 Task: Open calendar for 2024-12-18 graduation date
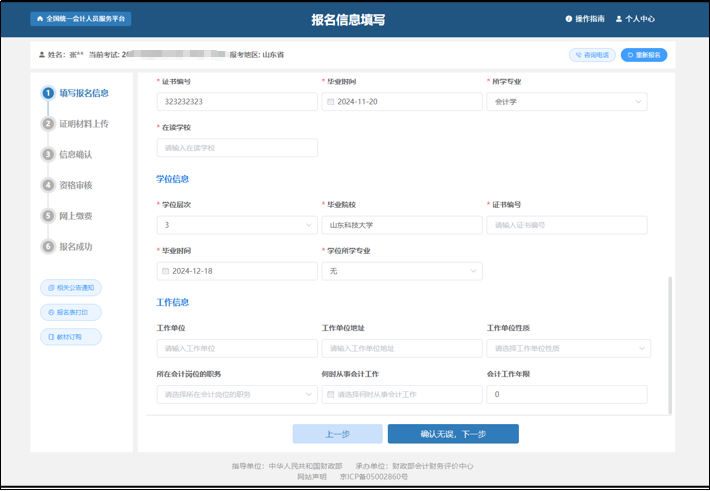pyautogui.click(x=165, y=271)
